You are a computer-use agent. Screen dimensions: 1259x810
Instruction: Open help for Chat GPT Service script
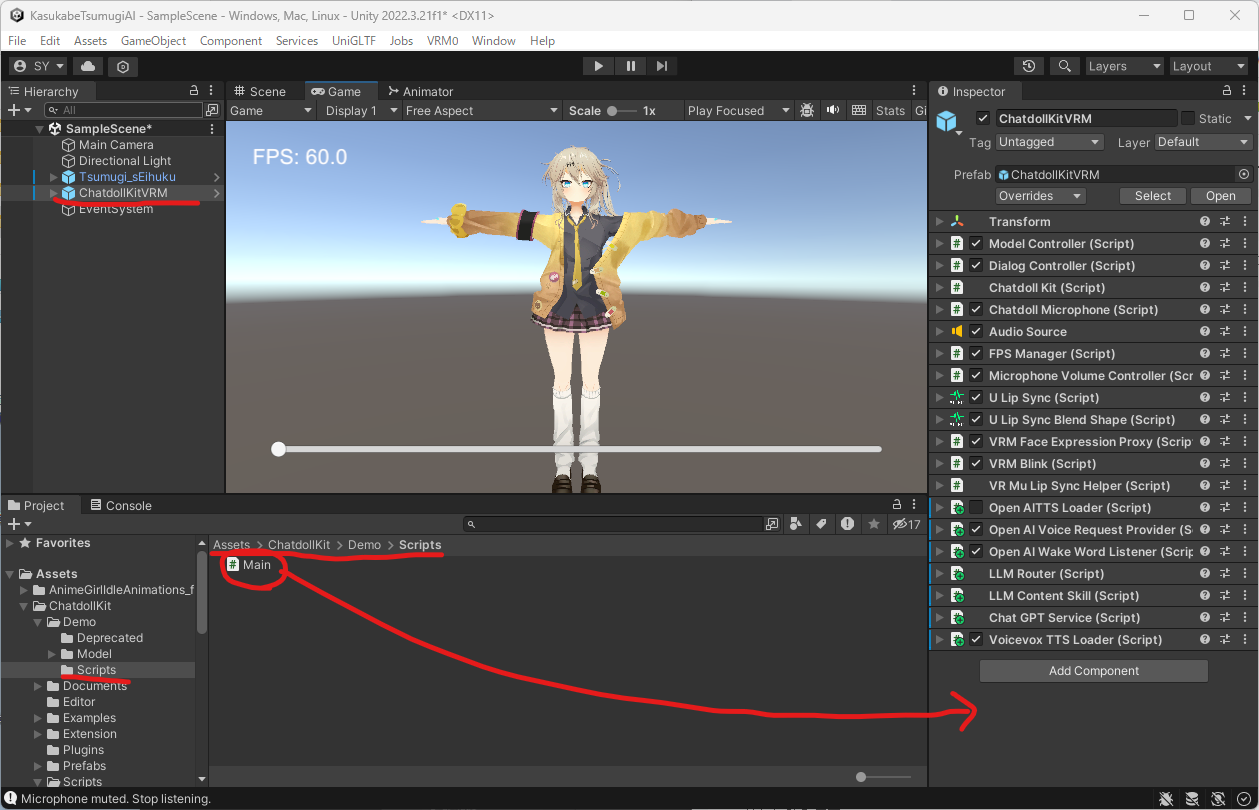pyautogui.click(x=1205, y=618)
